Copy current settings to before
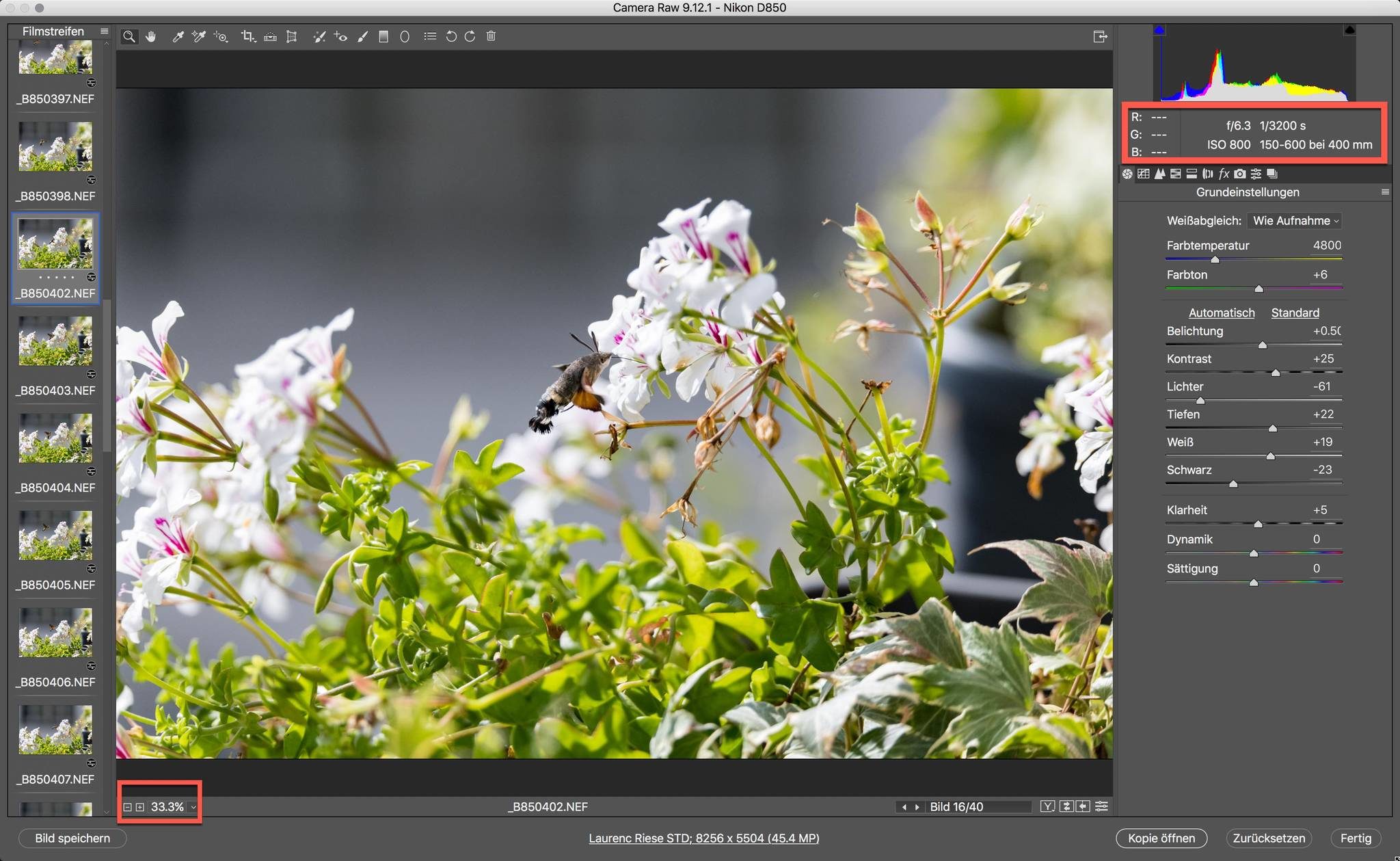The height and width of the screenshot is (861, 1400). coord(1083,807)
